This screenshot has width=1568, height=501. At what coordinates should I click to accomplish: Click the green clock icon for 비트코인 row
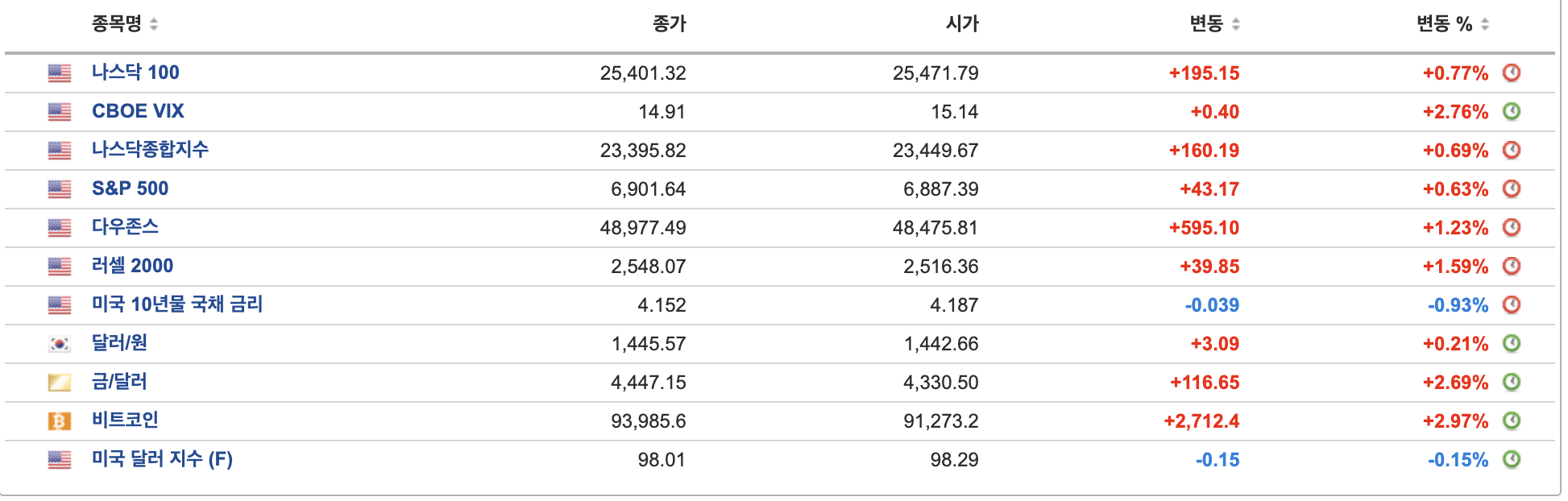tap(1512, 420)
